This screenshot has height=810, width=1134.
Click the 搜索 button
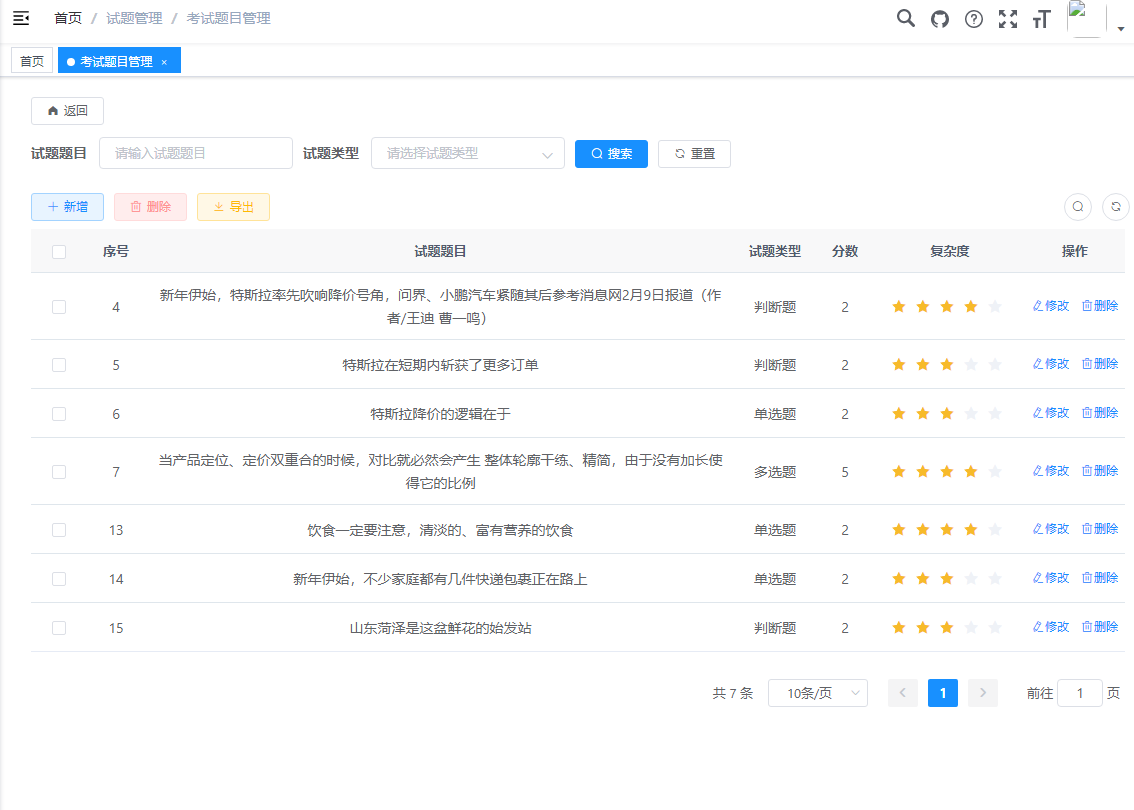coord(611,153)
